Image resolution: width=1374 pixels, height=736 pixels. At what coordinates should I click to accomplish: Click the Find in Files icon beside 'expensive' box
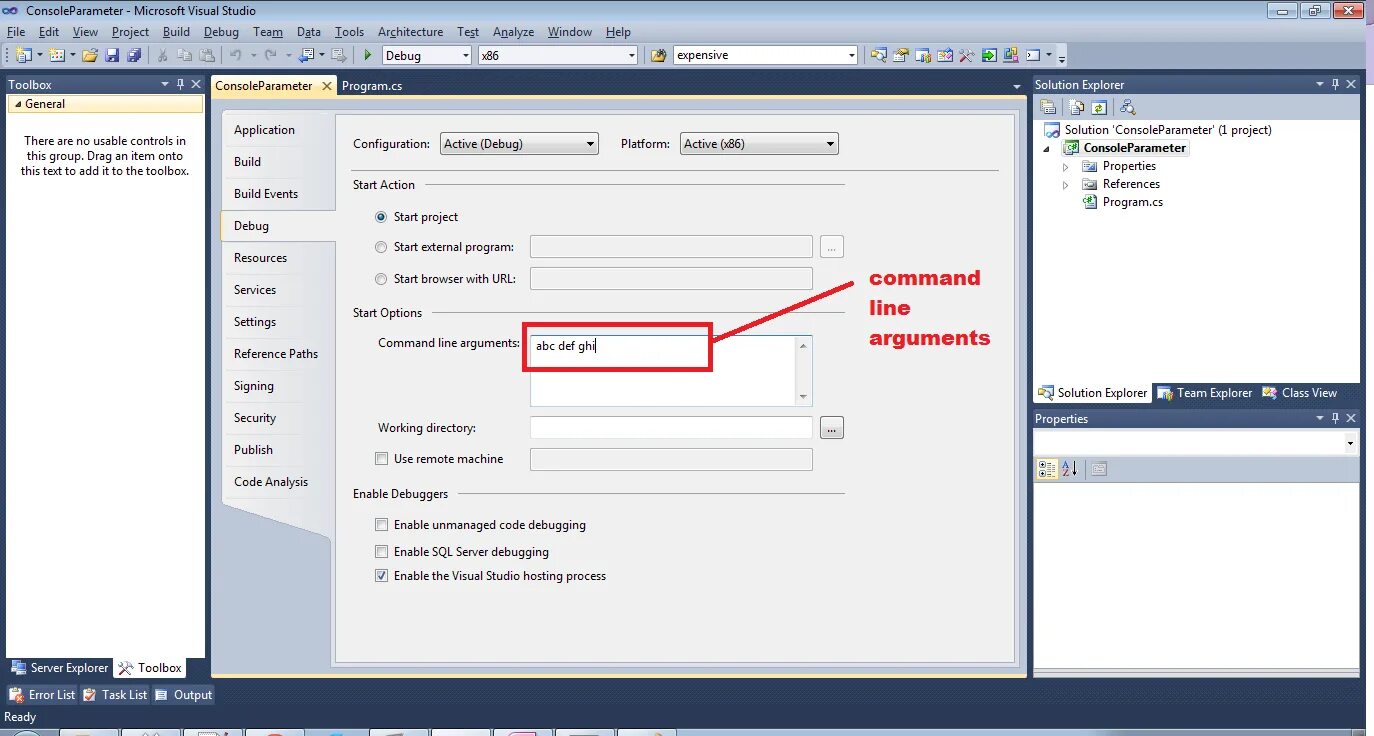pos(658,55)
